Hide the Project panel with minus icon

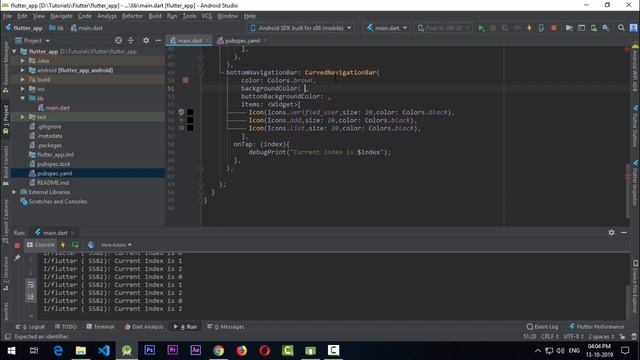pyautogui.click(x=158, y=40)
